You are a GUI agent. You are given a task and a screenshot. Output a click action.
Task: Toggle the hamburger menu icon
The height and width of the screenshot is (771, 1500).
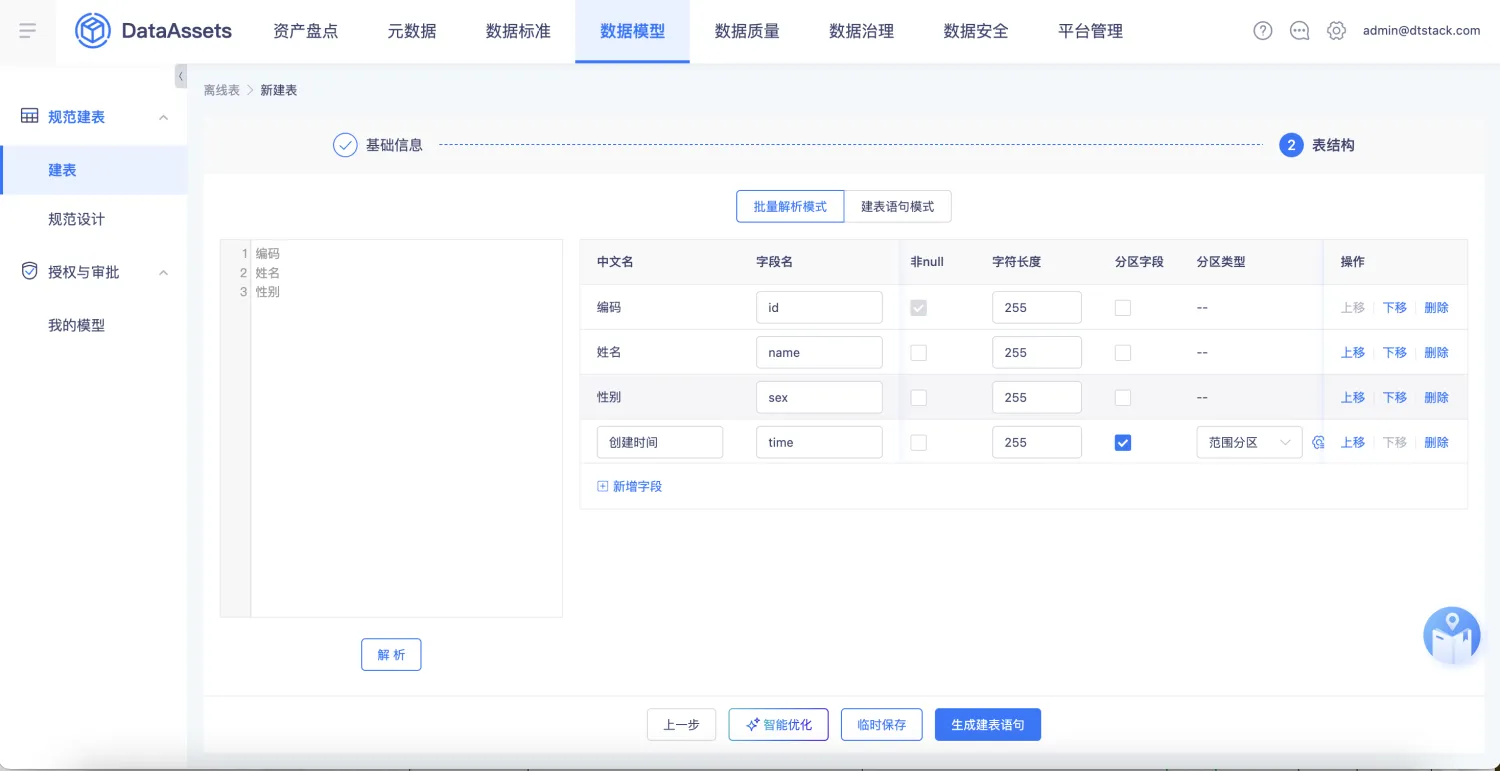28,31
